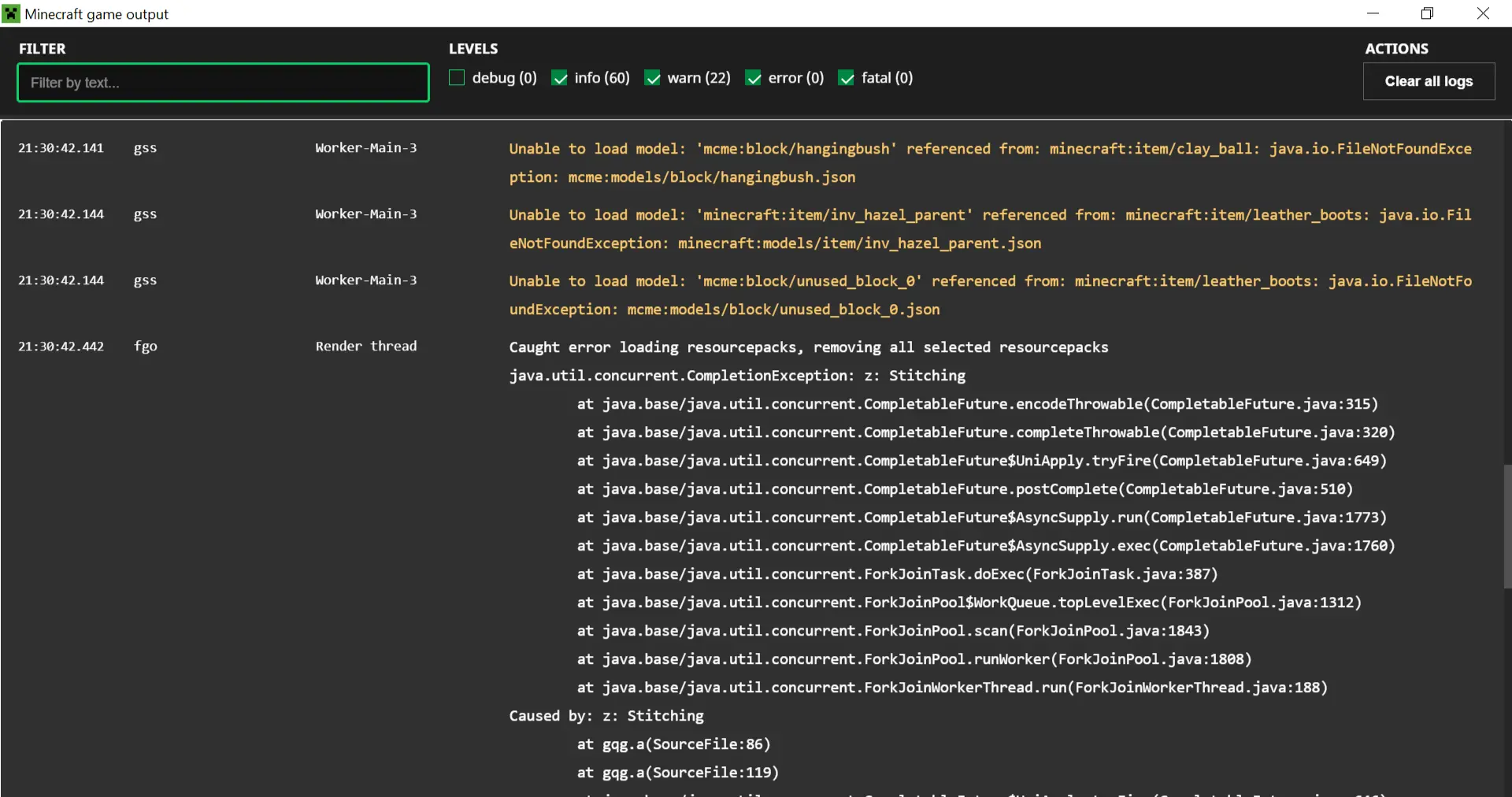Click the ForkJoinPool.runWorker stack line
This screenshot has height=797, width=1512.
[x=914, y=659]
